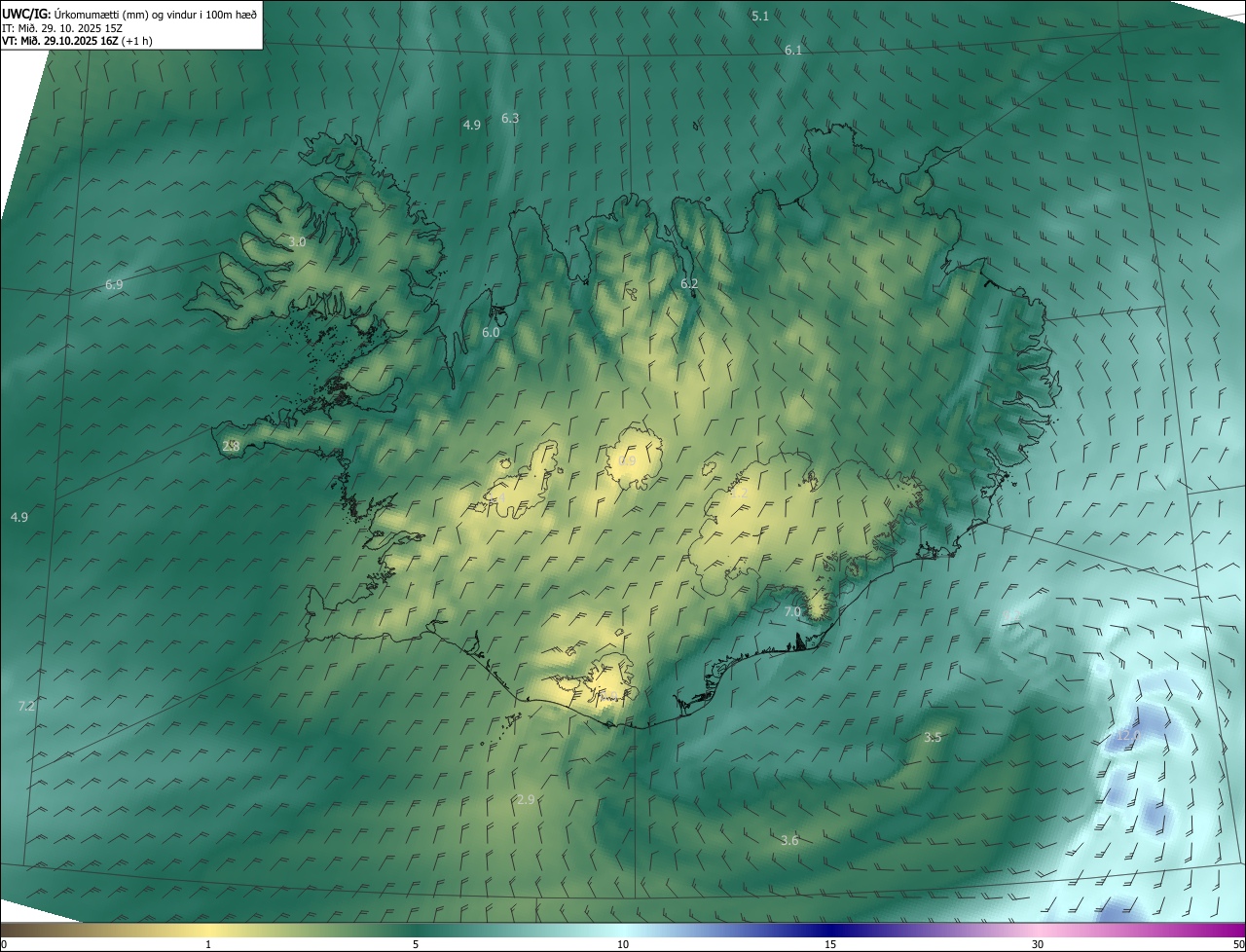Click the 'UWC/IG: Úrkomumætti (mm)' title line

[128, 15]
